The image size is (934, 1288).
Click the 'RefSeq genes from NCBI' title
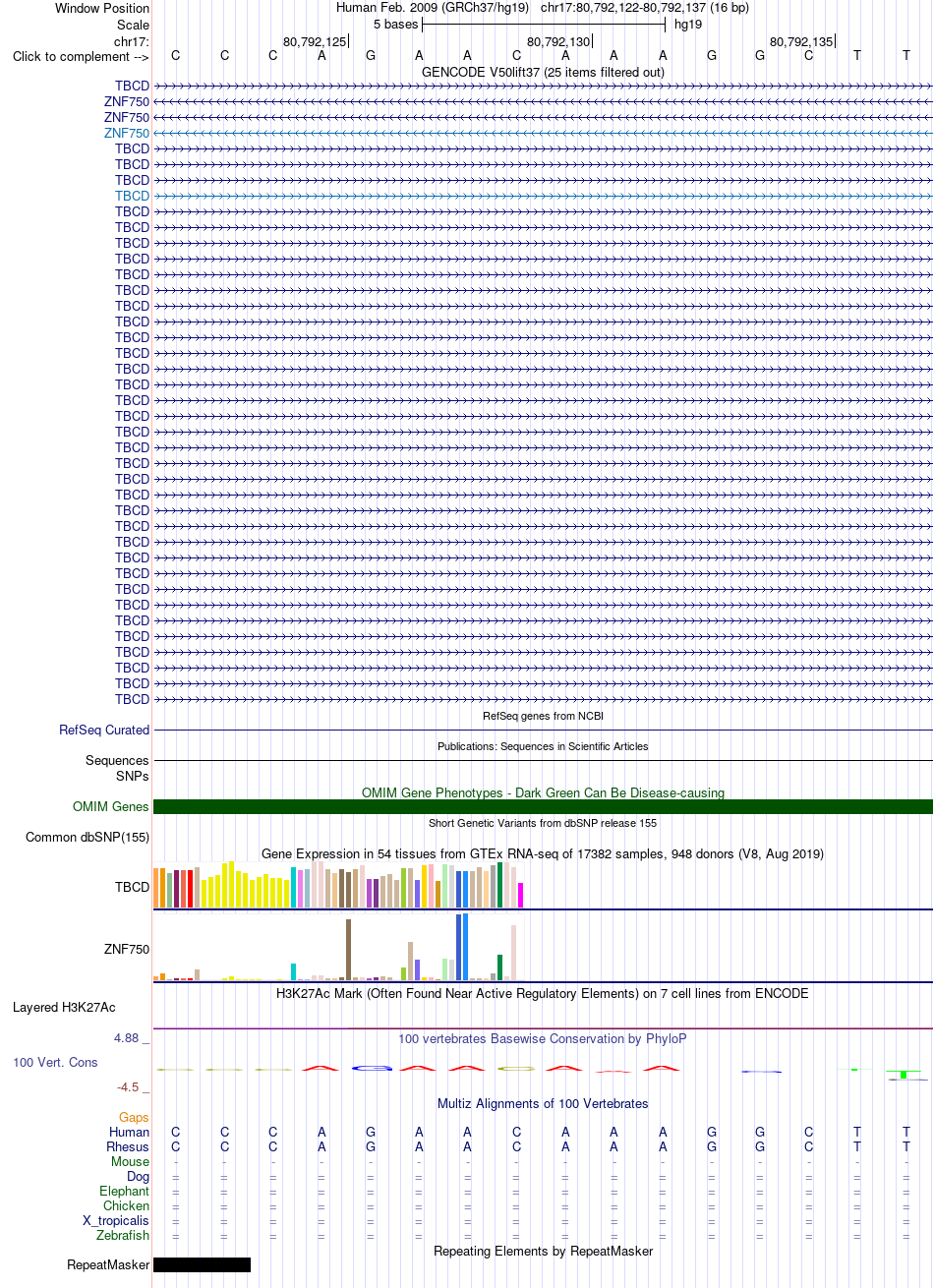point(543,716)
